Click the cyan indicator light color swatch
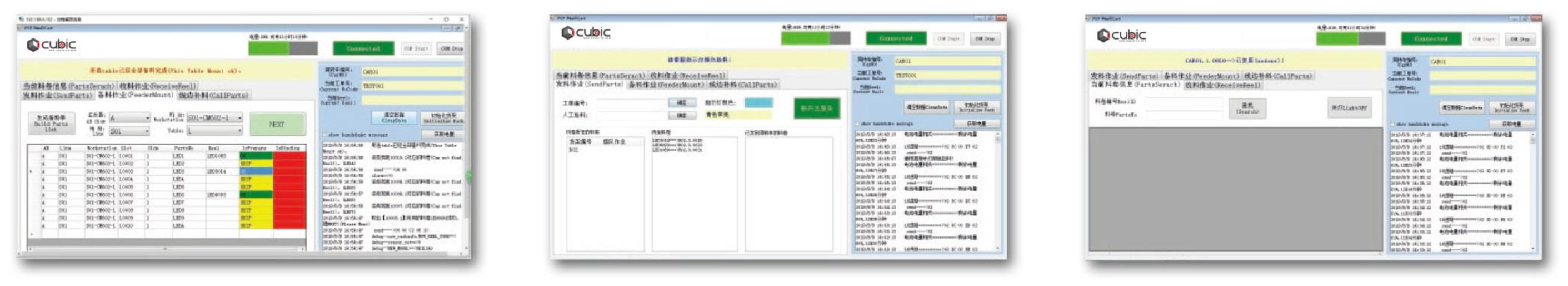Image resolution: width=1568 pixels, height=286 pixels. click(758, 102)
